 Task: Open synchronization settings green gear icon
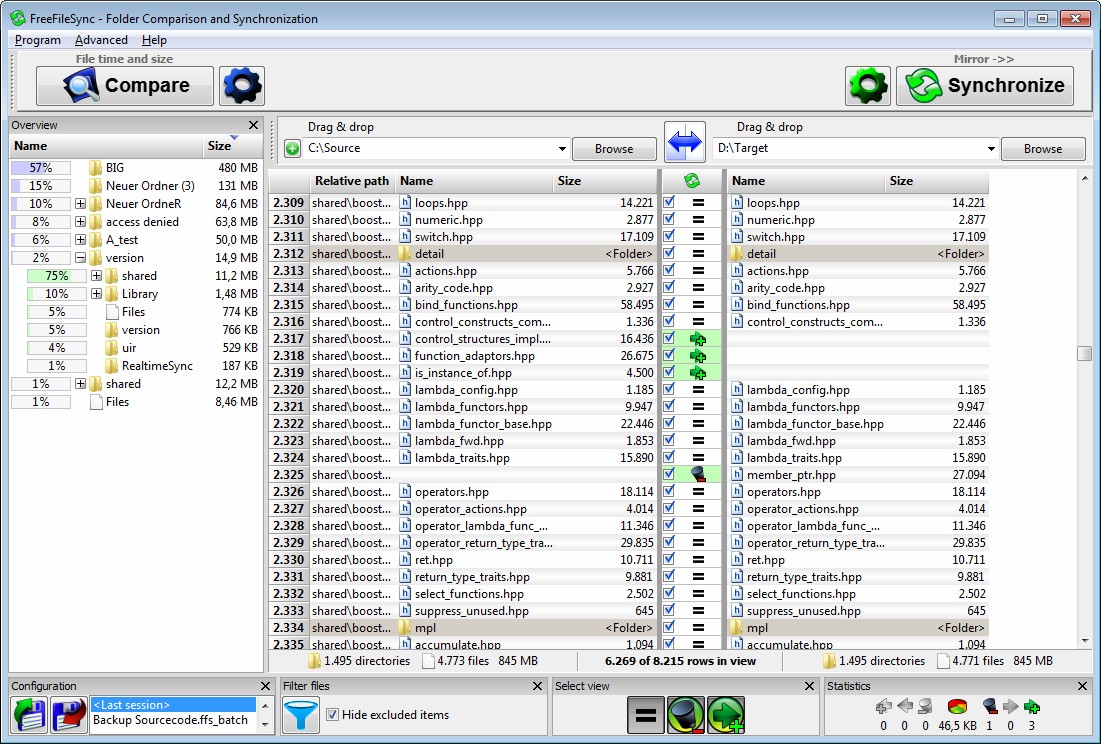[x=867, y=86]
